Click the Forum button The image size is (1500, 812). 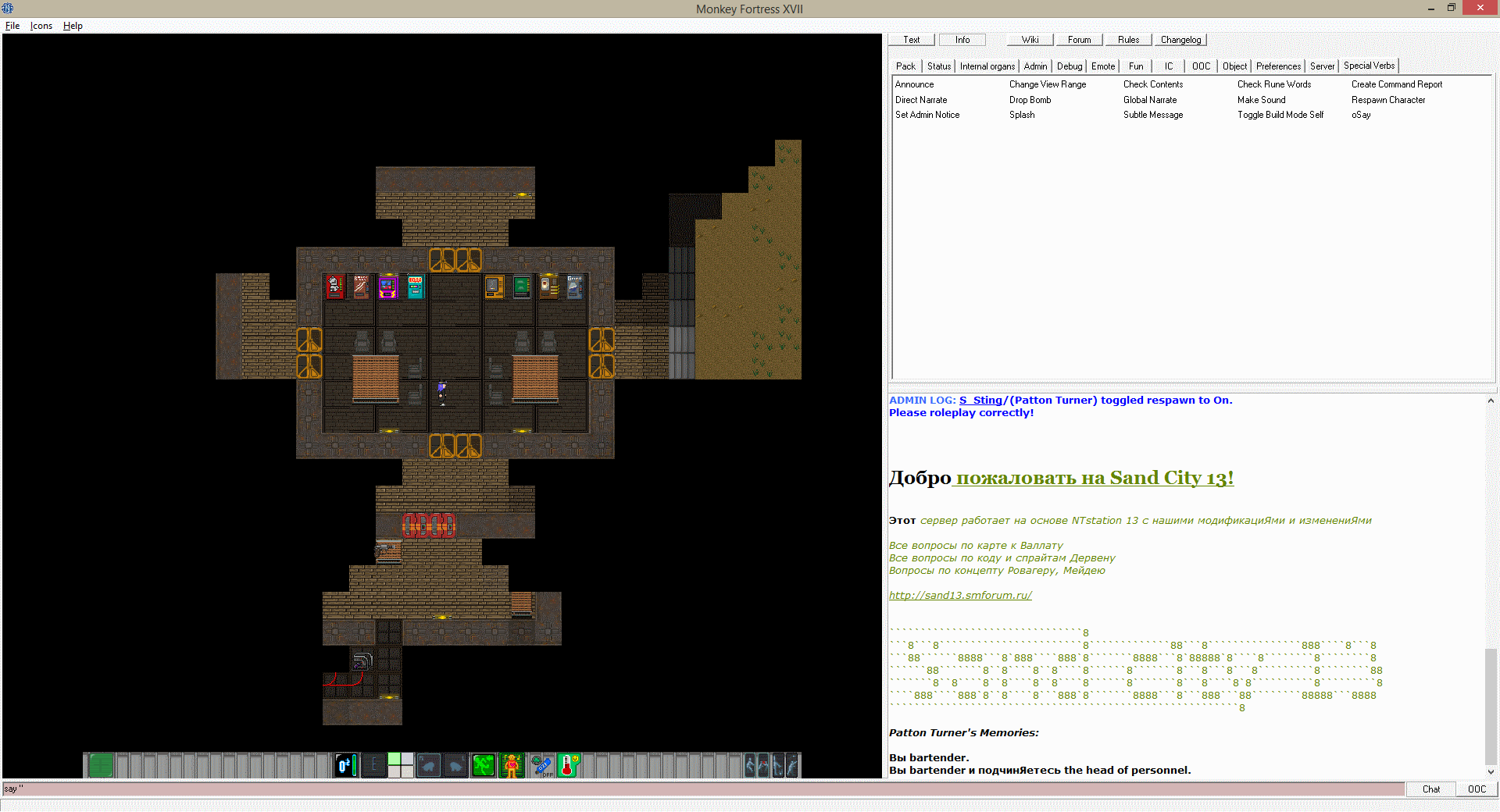click(x=1080, y=40)
